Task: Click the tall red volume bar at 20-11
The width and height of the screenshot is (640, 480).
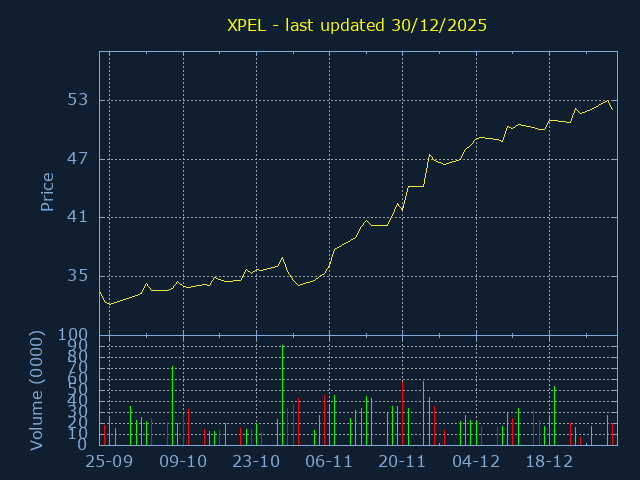Action: 402,413
